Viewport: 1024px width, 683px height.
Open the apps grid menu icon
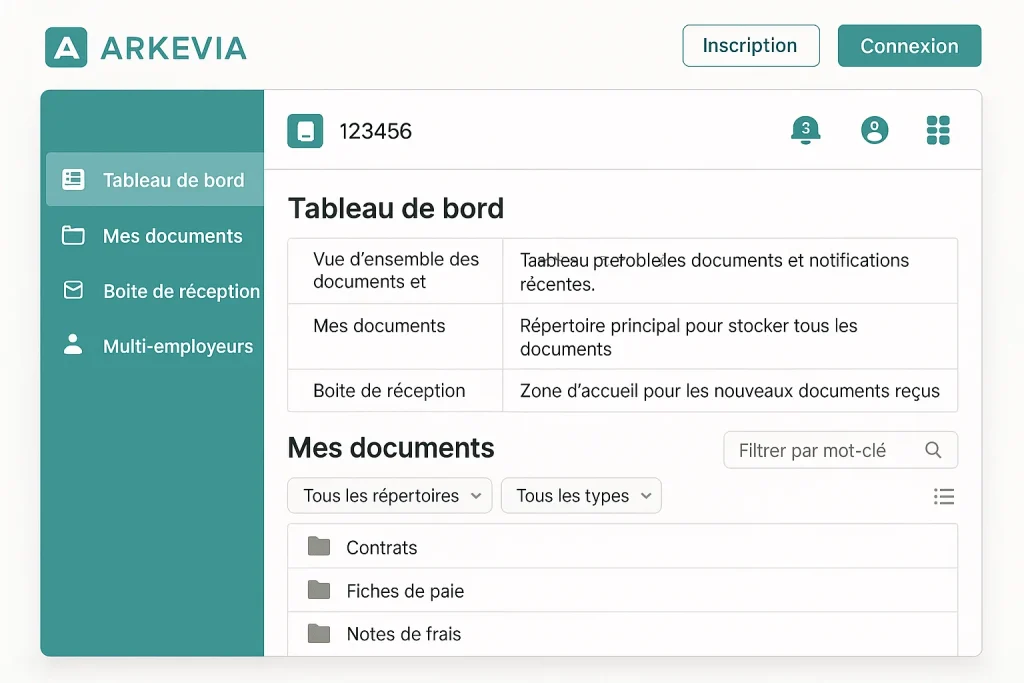(938, 130)
